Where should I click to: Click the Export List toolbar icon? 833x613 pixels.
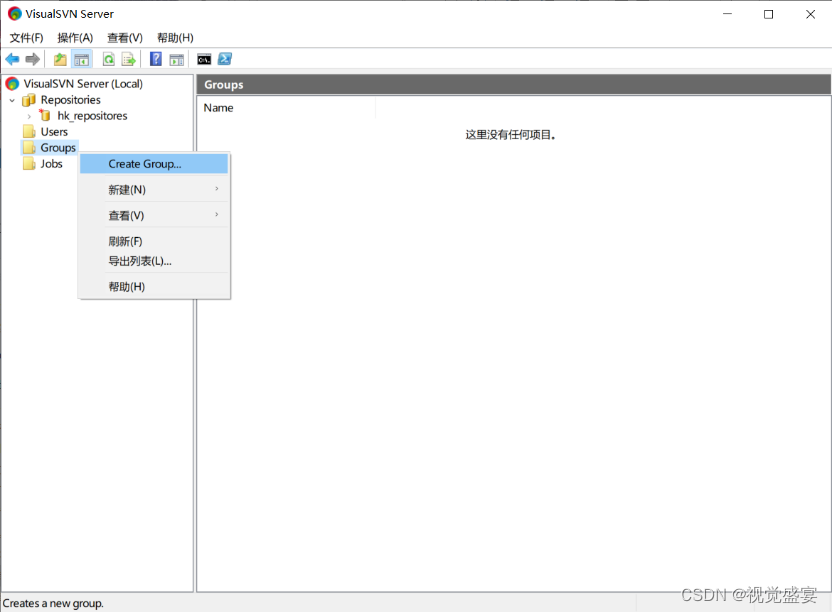129,59
